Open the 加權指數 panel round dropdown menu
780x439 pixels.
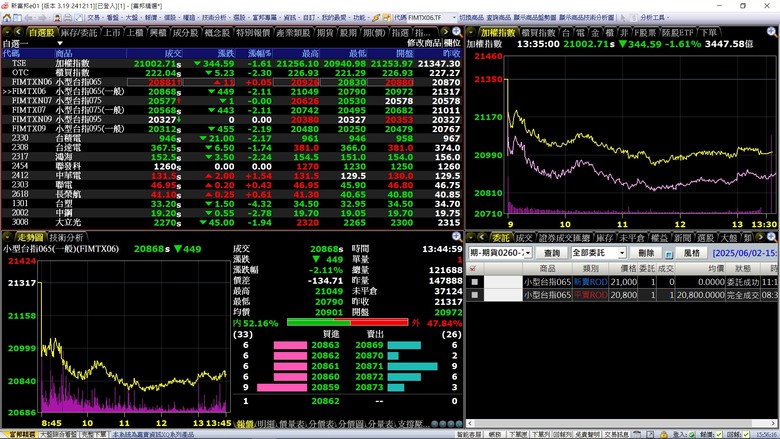pyautogui.click(x=471, y=32)
